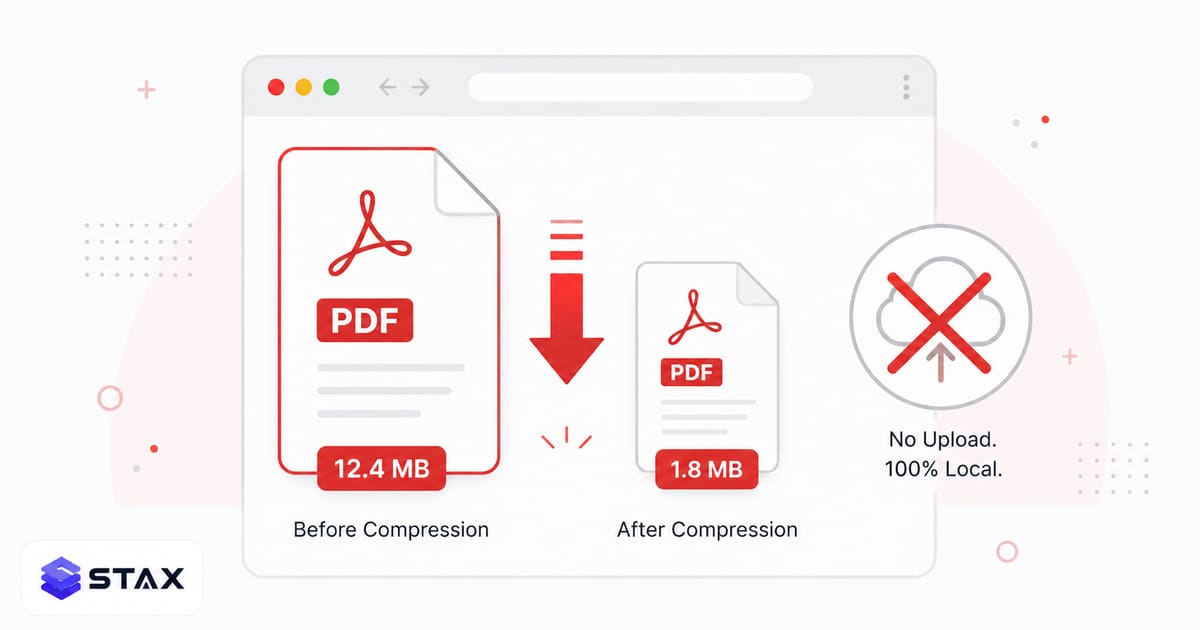Click the After Compression caption

pyautogui.click(x=707, y=529)
